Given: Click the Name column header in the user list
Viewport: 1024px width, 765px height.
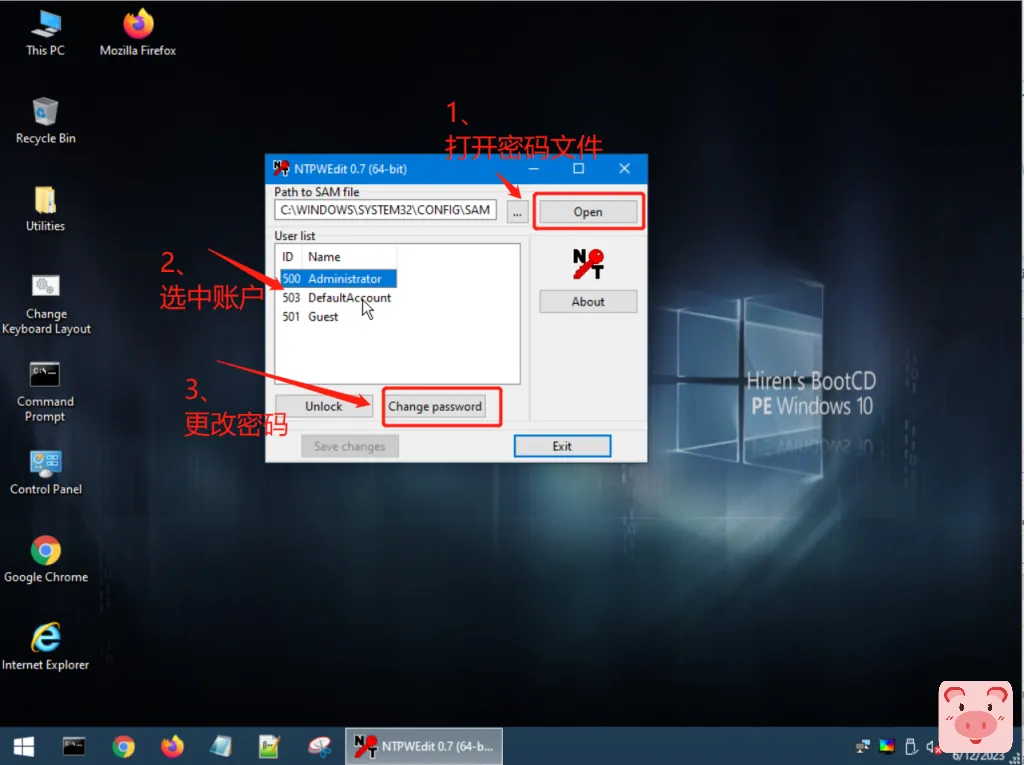Looking at the screenshot, I should 349,257.
